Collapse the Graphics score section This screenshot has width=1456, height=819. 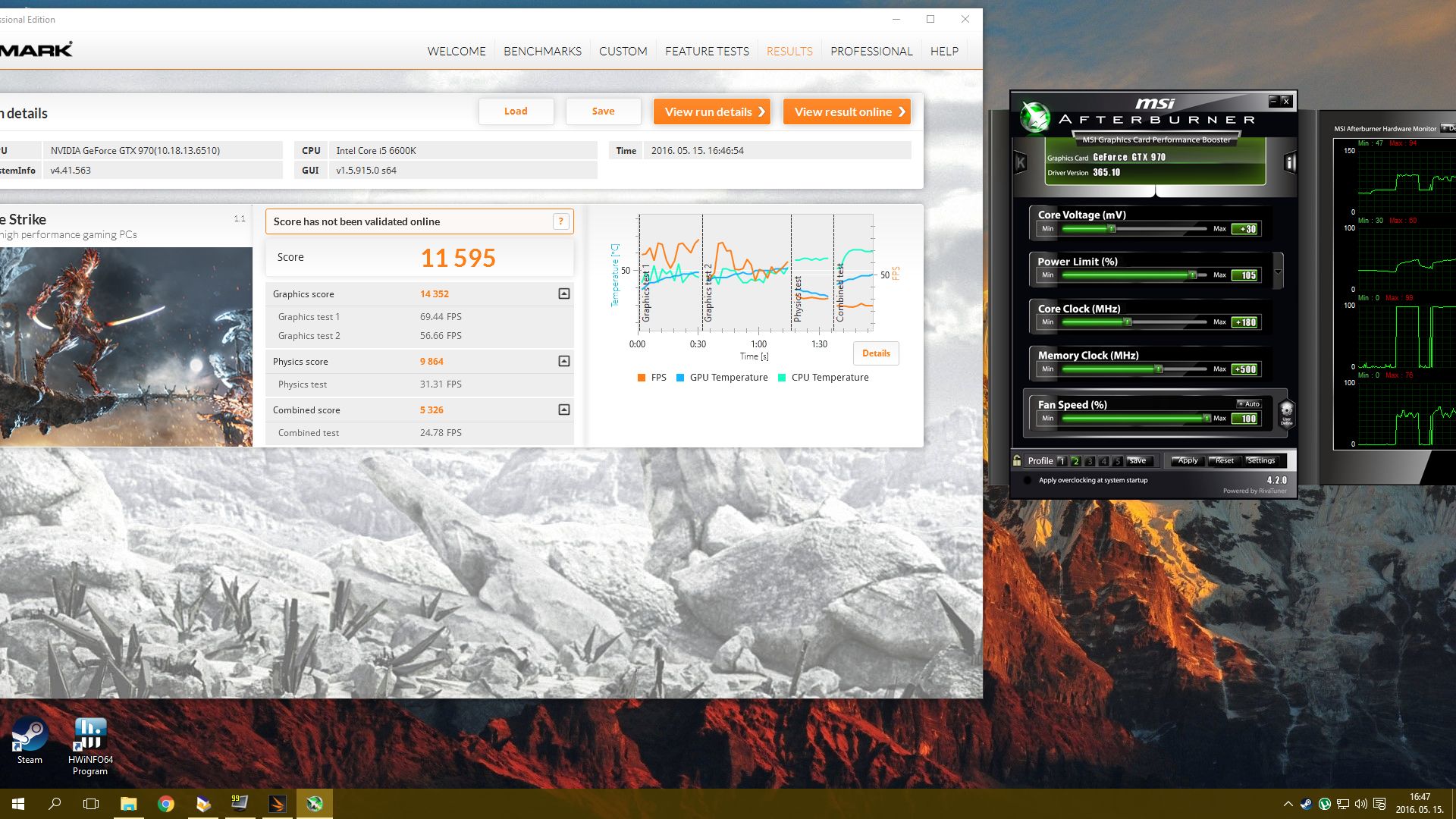click(563, 293)
